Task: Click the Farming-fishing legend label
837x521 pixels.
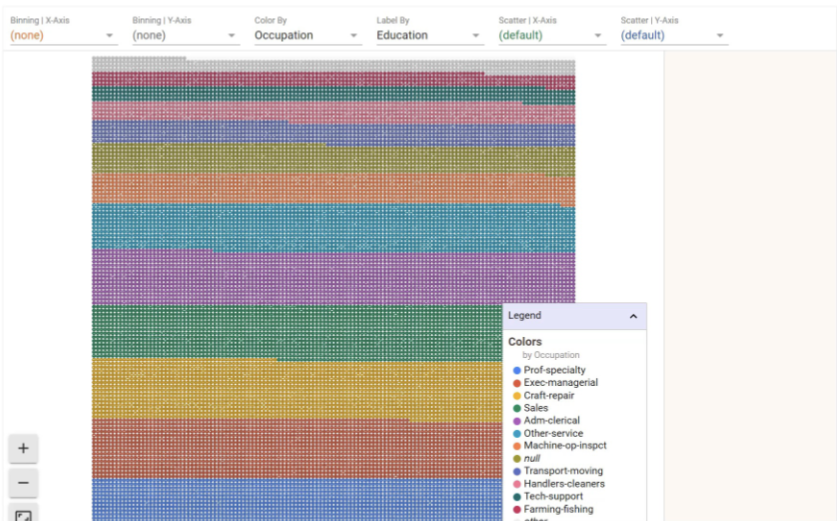Action: click(x=558, y=509)
